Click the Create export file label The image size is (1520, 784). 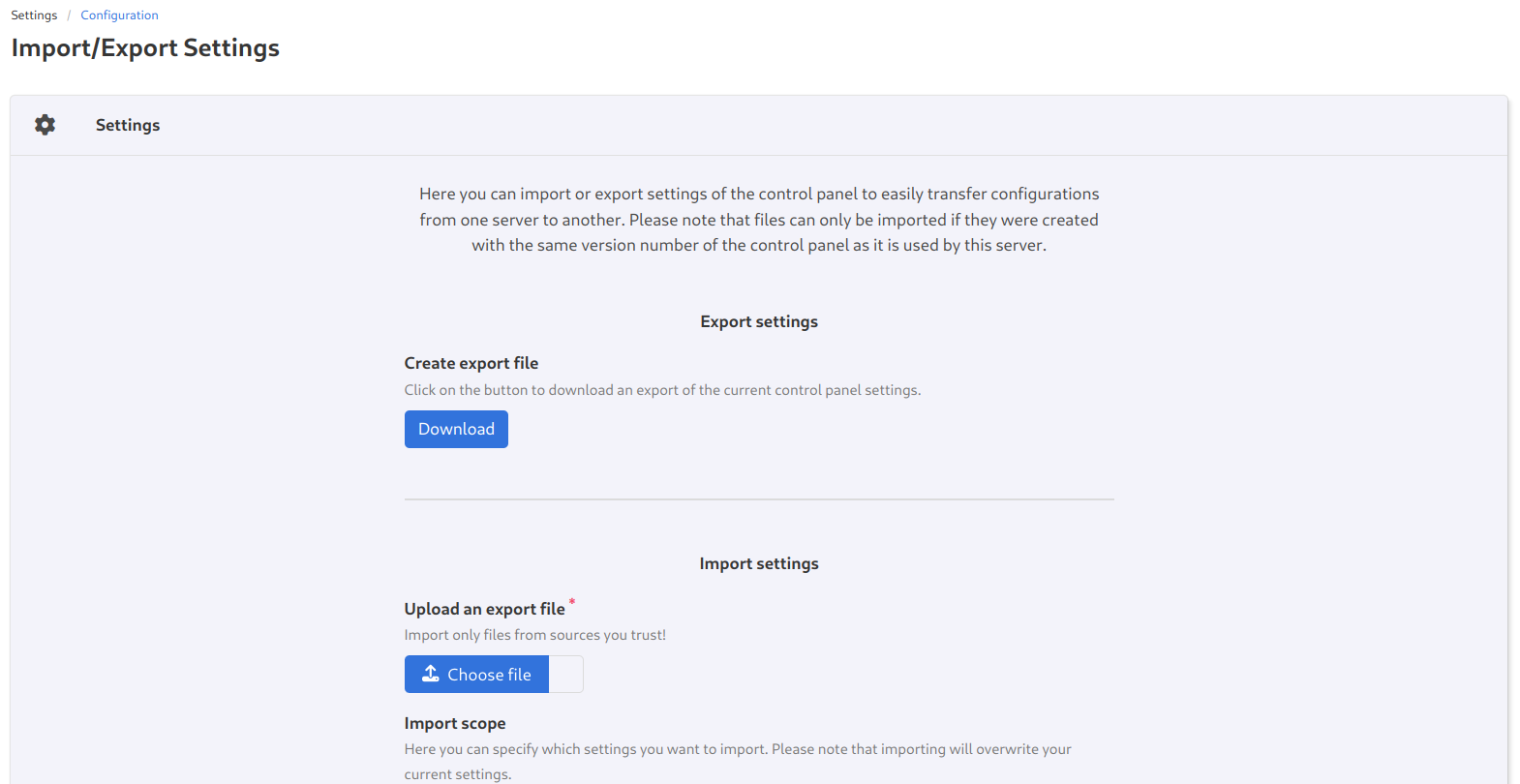471,363
